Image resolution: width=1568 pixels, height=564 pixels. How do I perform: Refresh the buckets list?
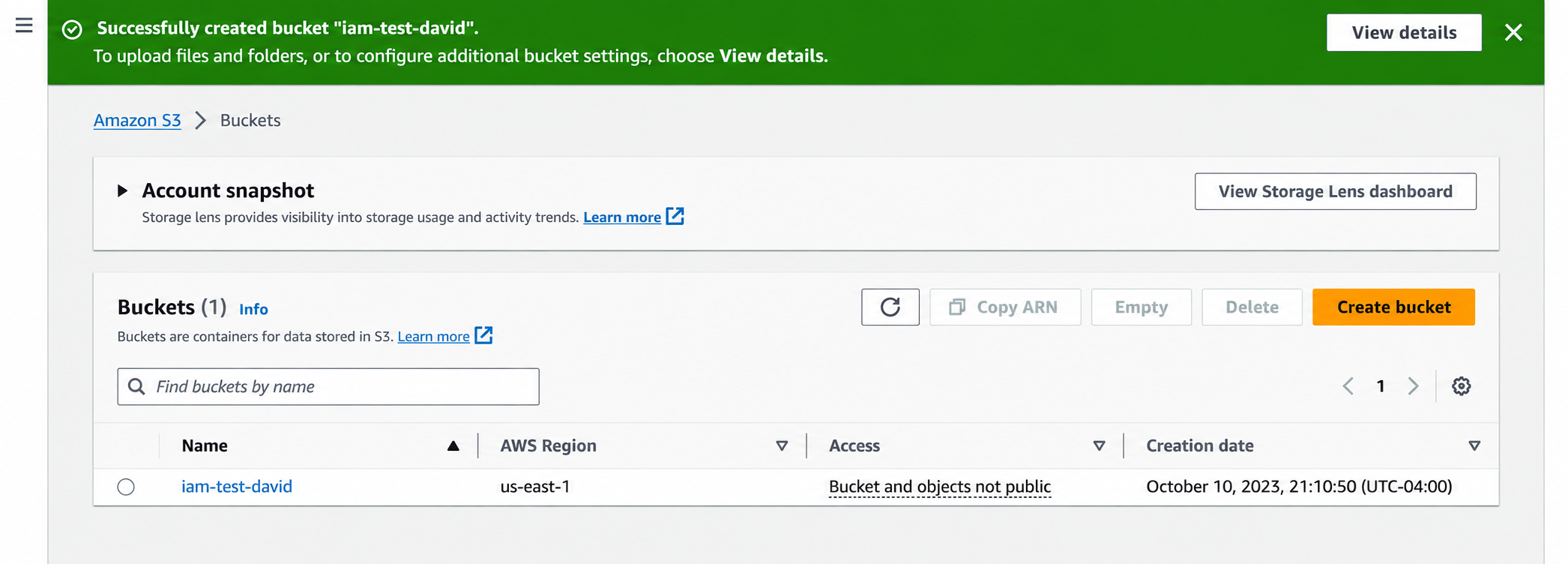[890, 307]
